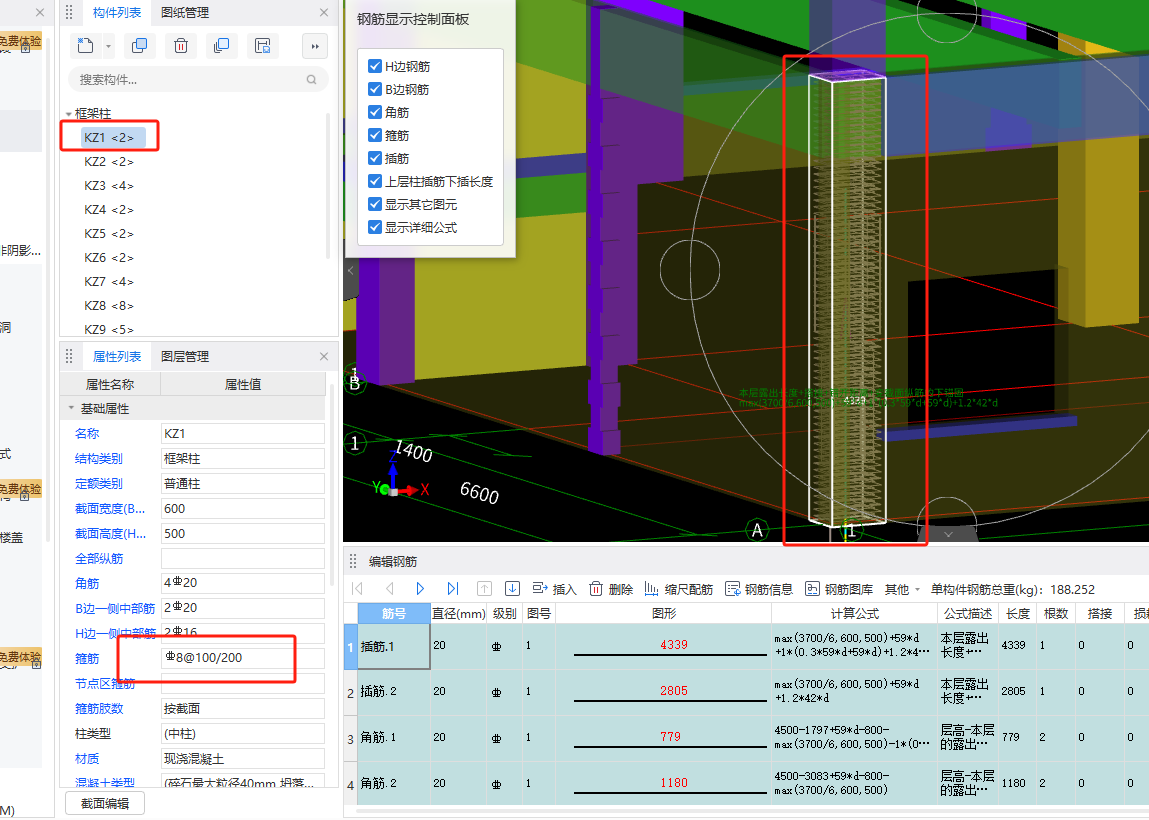This screenshot has width=1149, height=820.
Task: Select KZ5 in the component tree
Action: point(108,234)
